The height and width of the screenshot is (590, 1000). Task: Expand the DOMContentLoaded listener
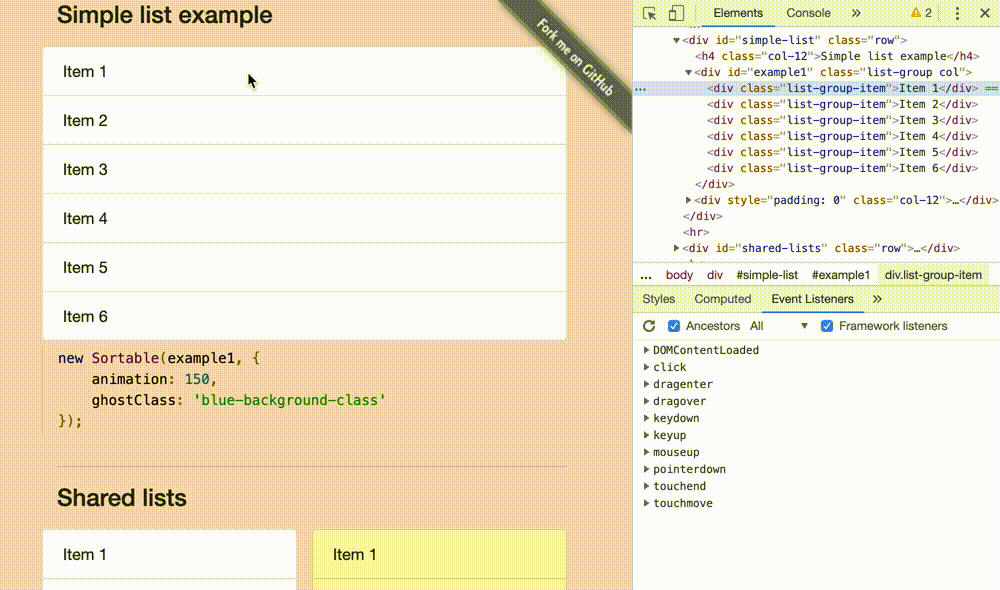coord(646,350)
